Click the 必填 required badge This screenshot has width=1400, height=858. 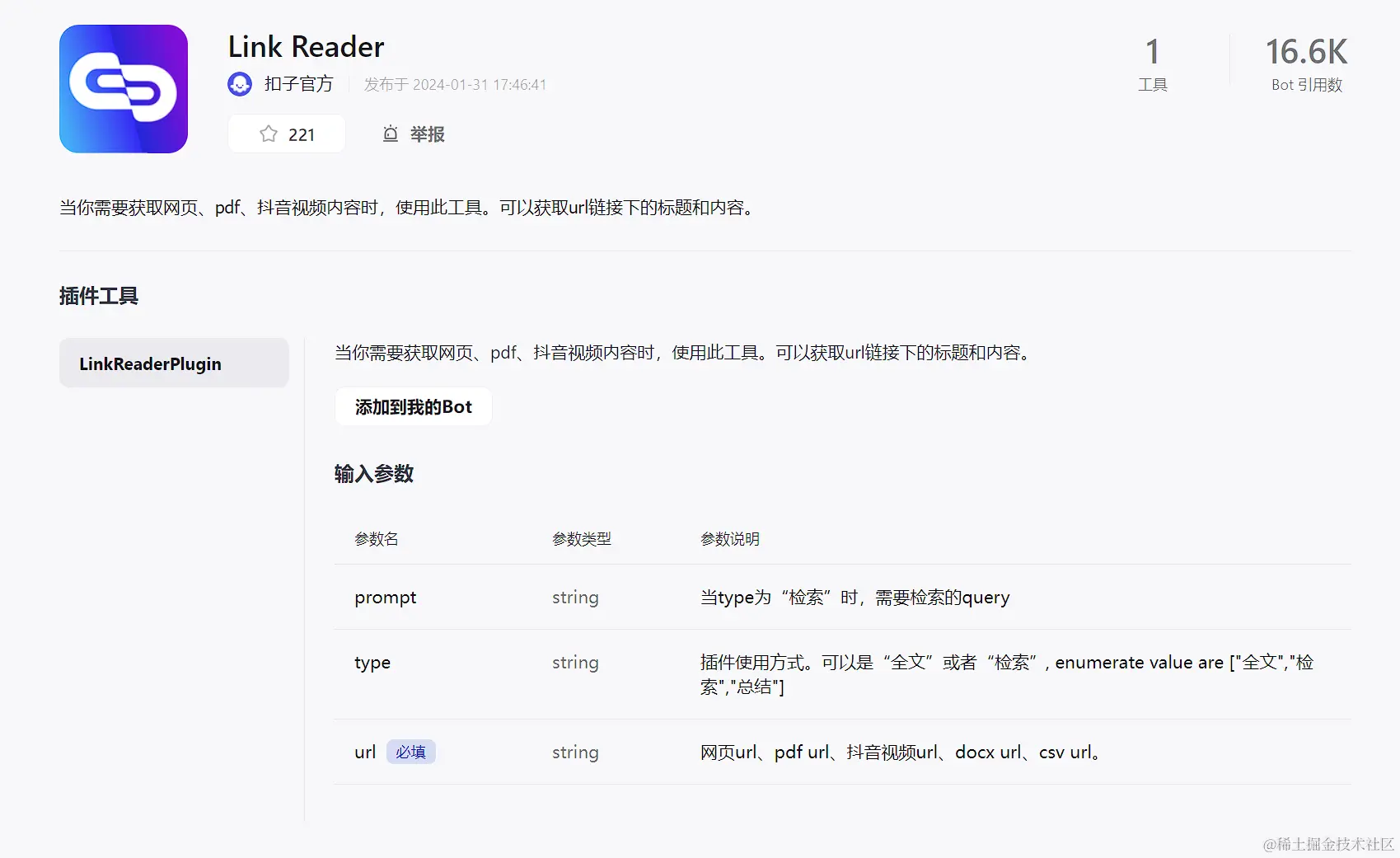point(410,753)
